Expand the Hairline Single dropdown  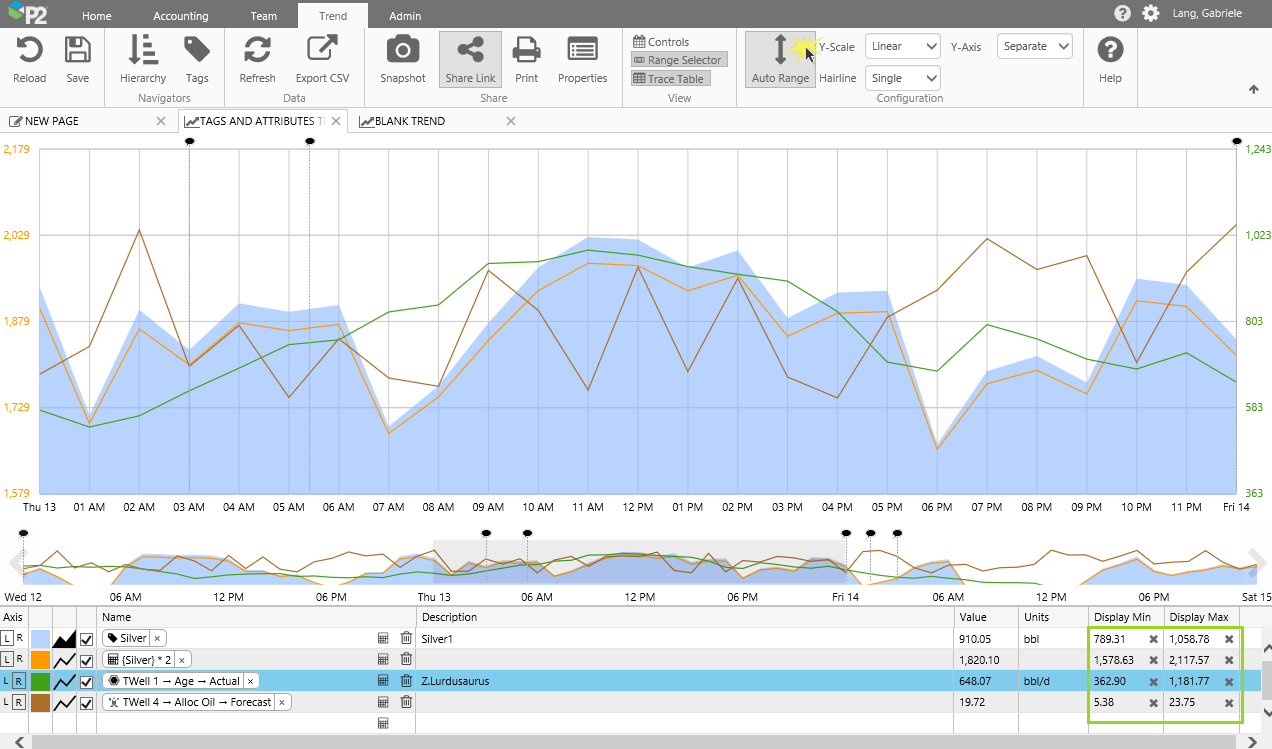pos(902,78)
